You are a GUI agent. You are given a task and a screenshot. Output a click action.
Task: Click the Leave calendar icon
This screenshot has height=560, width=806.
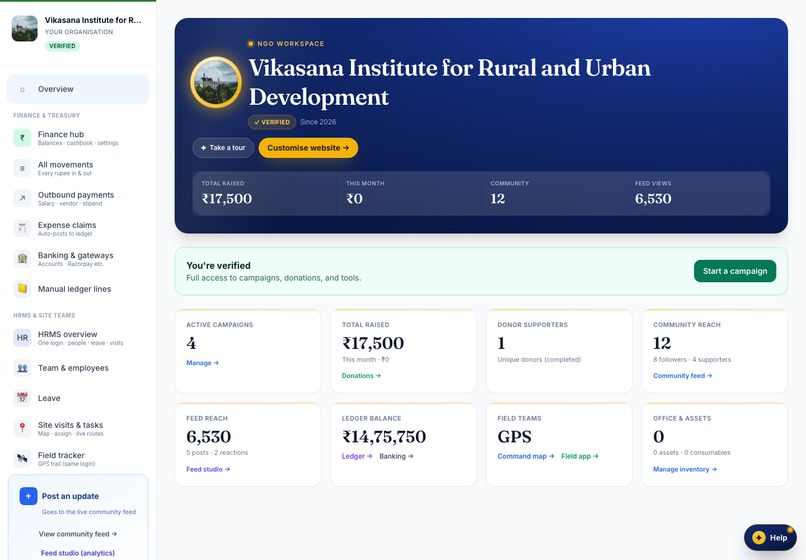click(22, 398)
